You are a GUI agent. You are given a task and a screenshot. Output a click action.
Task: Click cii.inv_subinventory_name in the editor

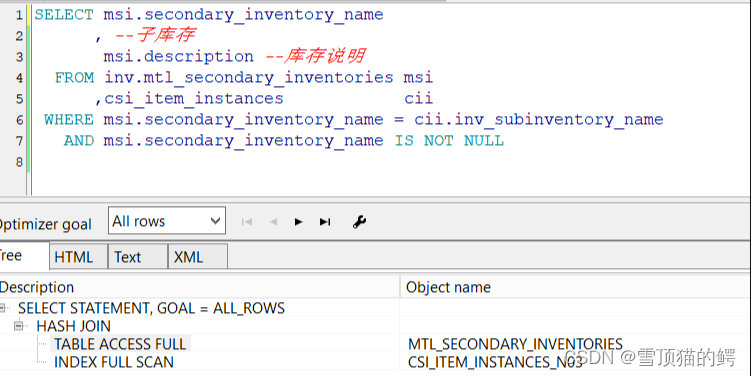[539, 120]
